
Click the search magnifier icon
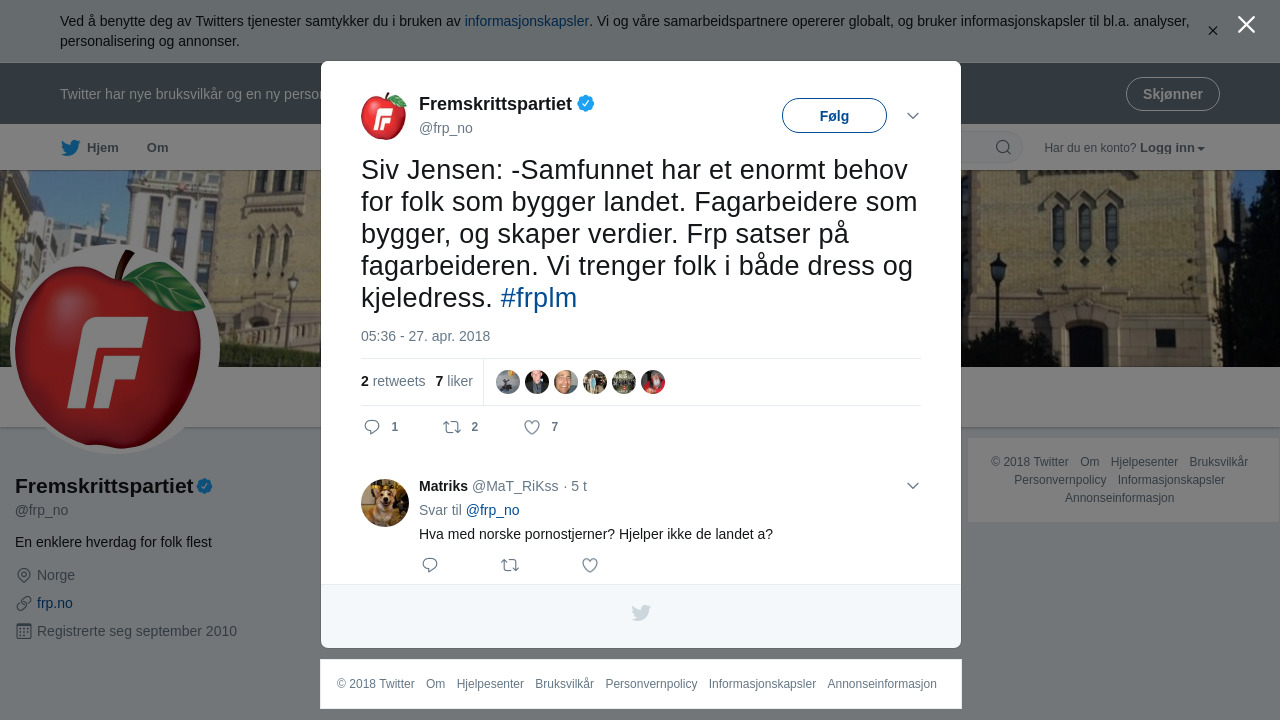click(1003, 148)
